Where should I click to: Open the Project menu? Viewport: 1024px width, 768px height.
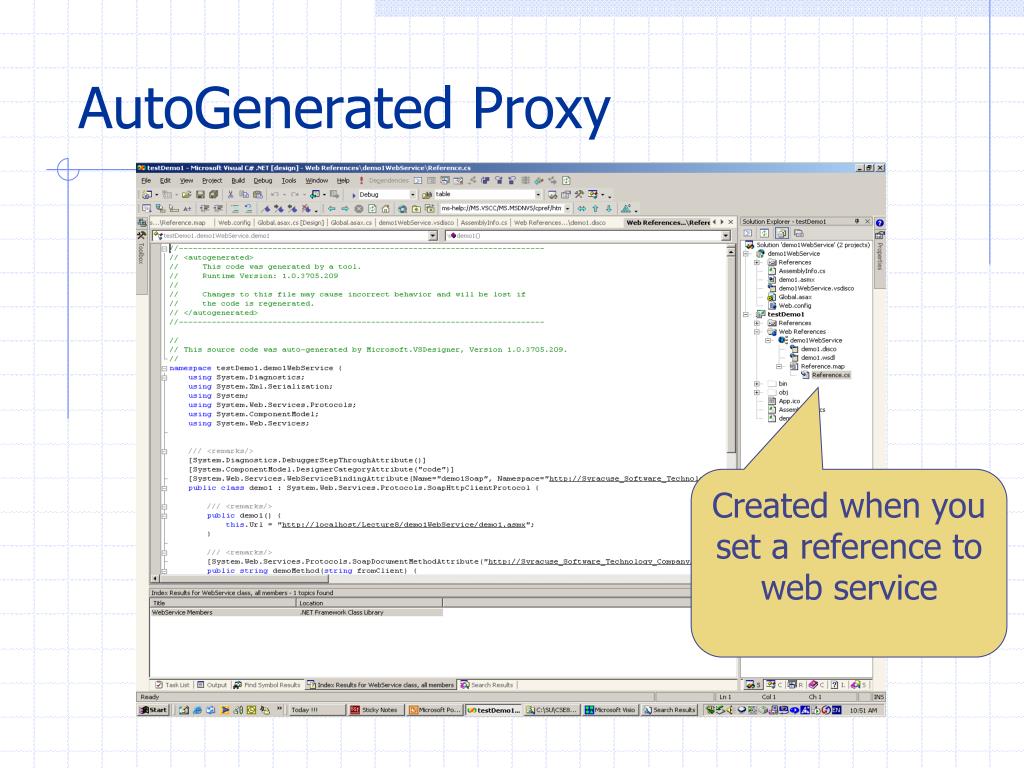pos(212,181)
